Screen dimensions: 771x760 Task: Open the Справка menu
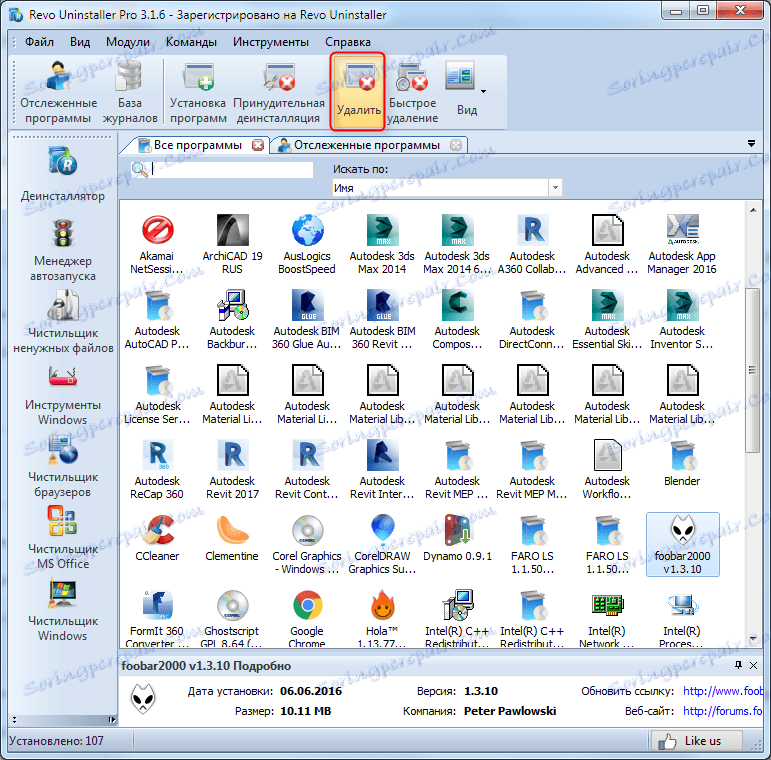pyautogui.click(x=348, y=42)
